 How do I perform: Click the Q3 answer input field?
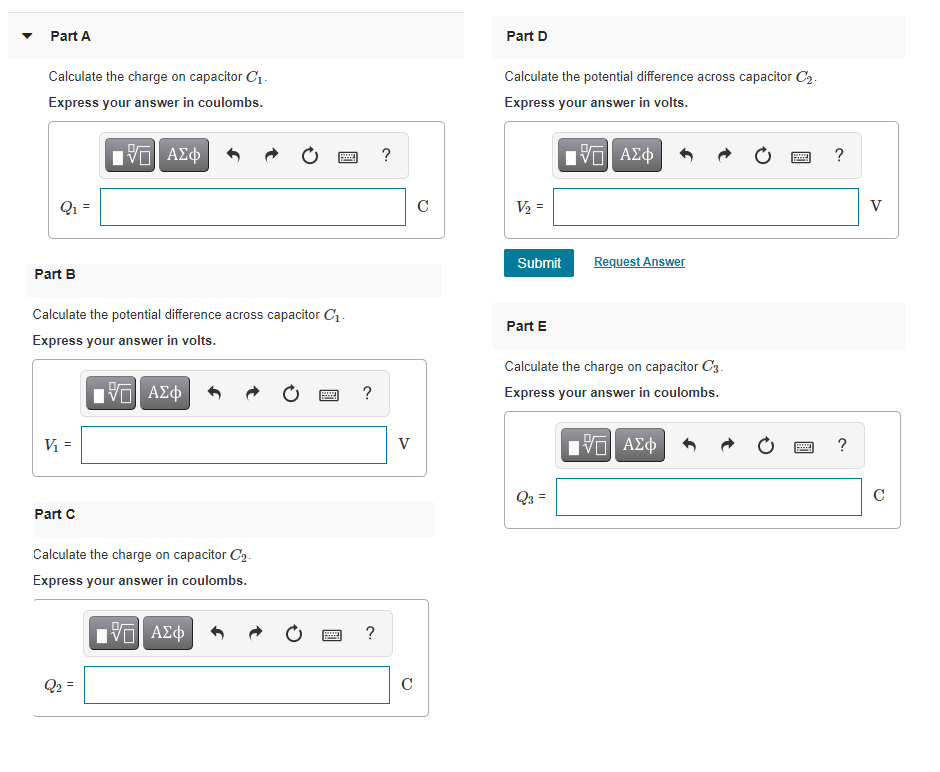point(709,497)
